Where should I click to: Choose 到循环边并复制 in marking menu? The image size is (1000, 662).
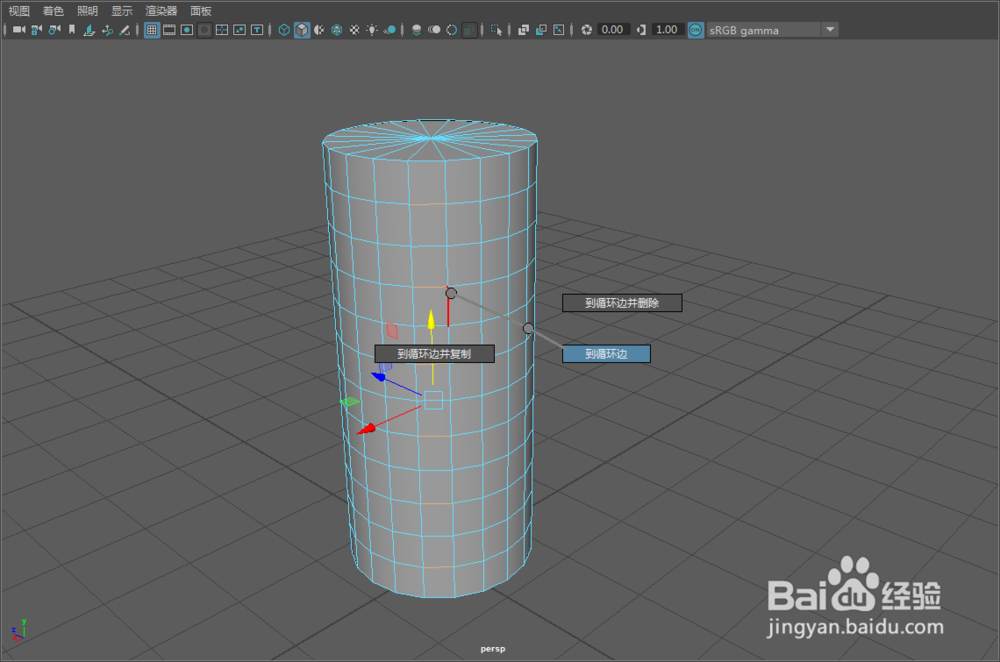click(x=434, y=354)
